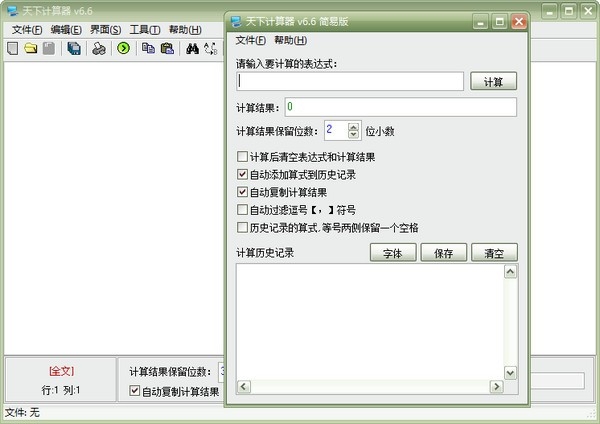Maximize the simple-version window

coord(499,21)
